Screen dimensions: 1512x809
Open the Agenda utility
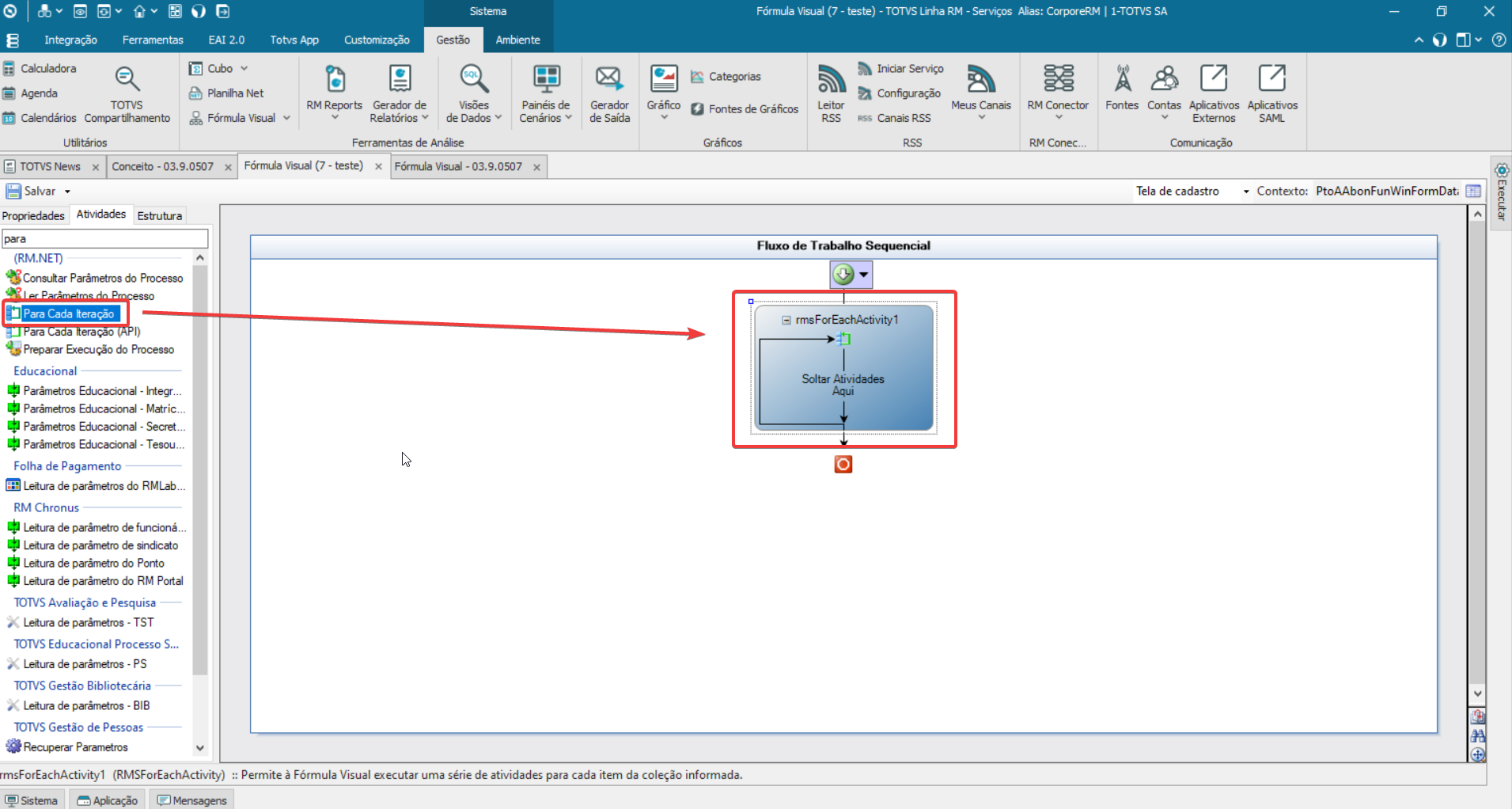31,93
